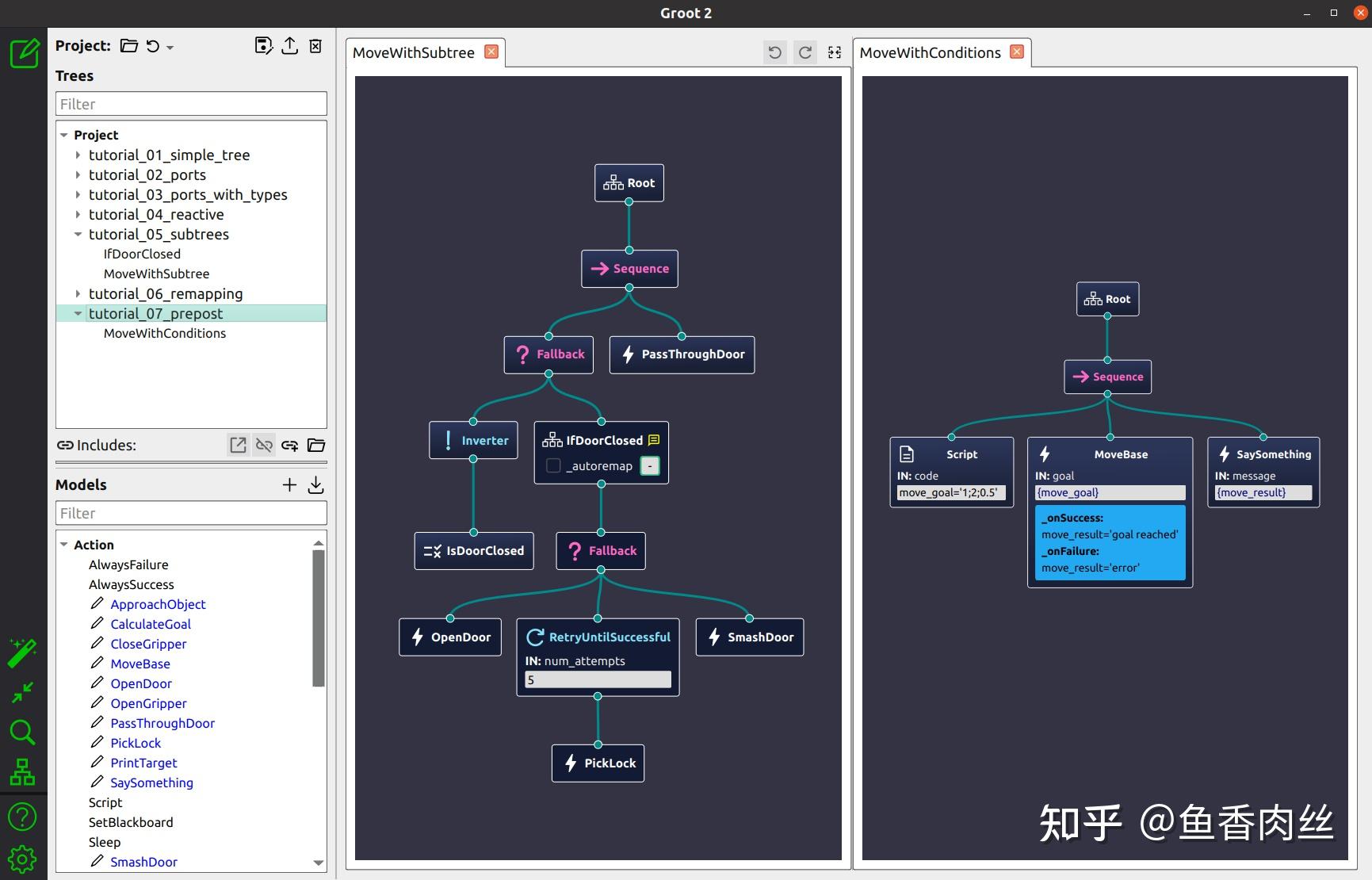
Task: Click the Trees Filter input field
Action: (190, 103)
